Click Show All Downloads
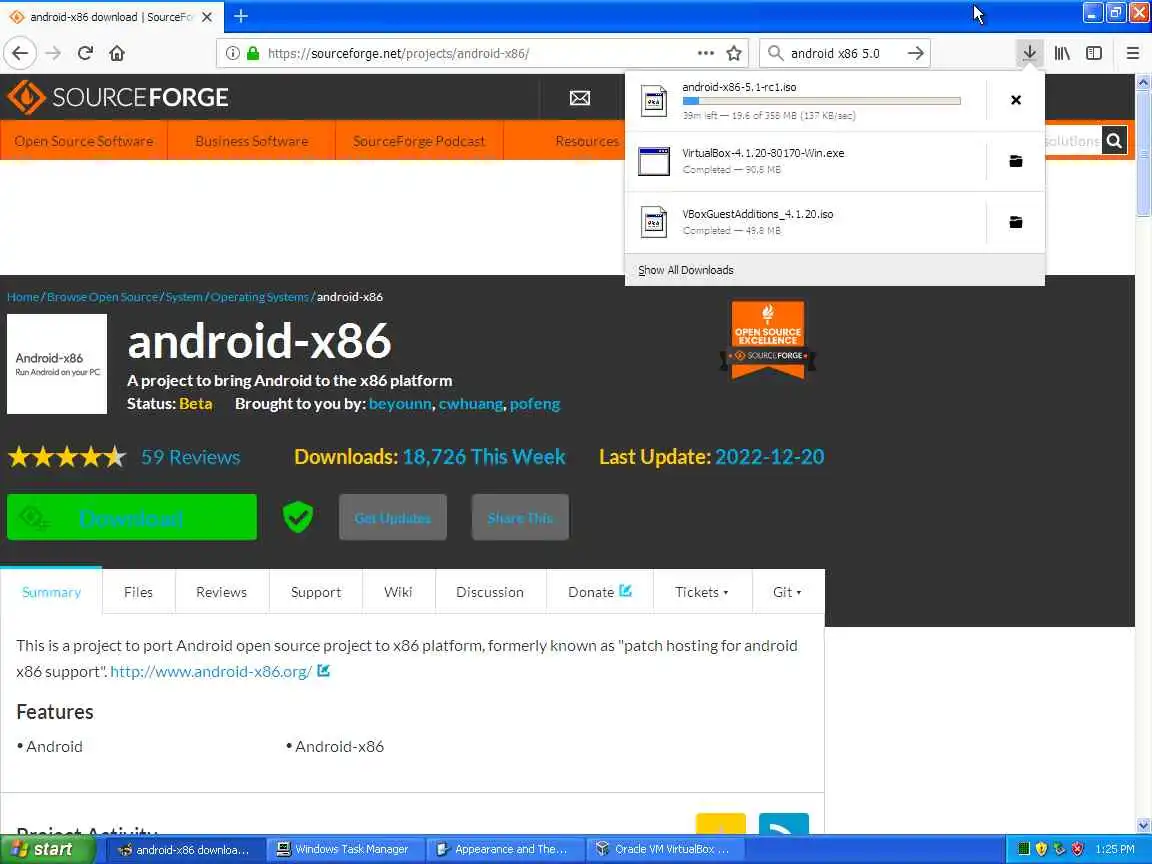The width and height of the screenshot is (1152, 864). 685,270
